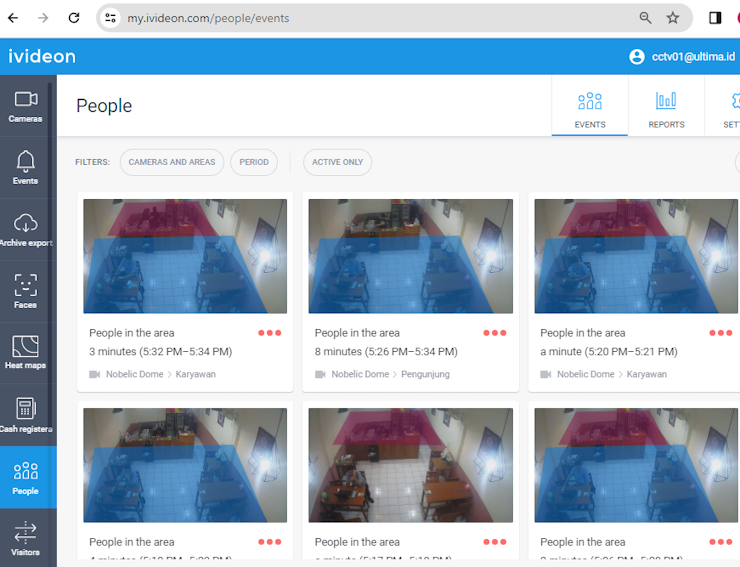Open the Events bell in the sidebar
The height and width of the screenshot is (567, 740).
pos(25,168)
